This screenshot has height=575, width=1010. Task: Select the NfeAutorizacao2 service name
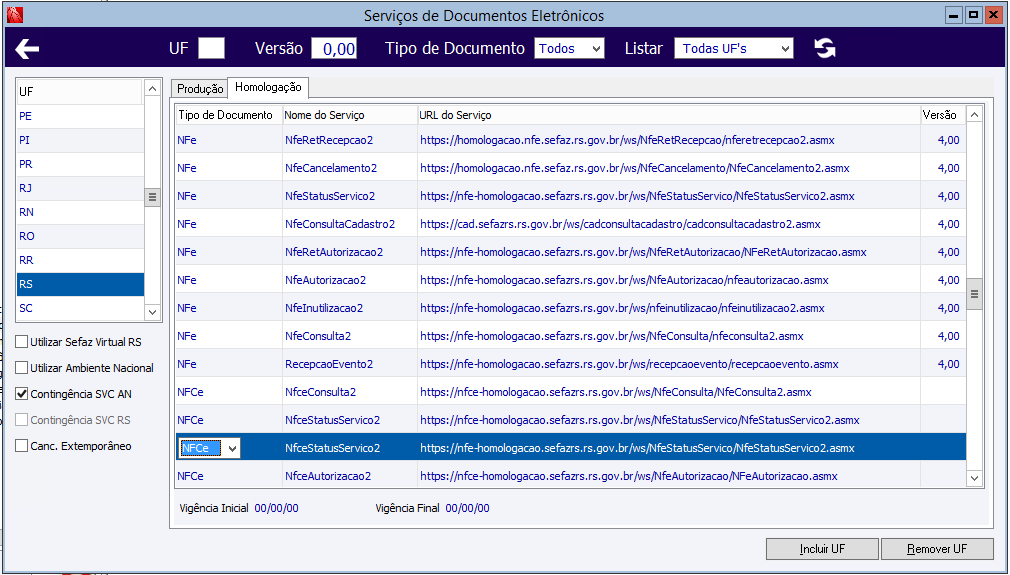pos(325,280)
